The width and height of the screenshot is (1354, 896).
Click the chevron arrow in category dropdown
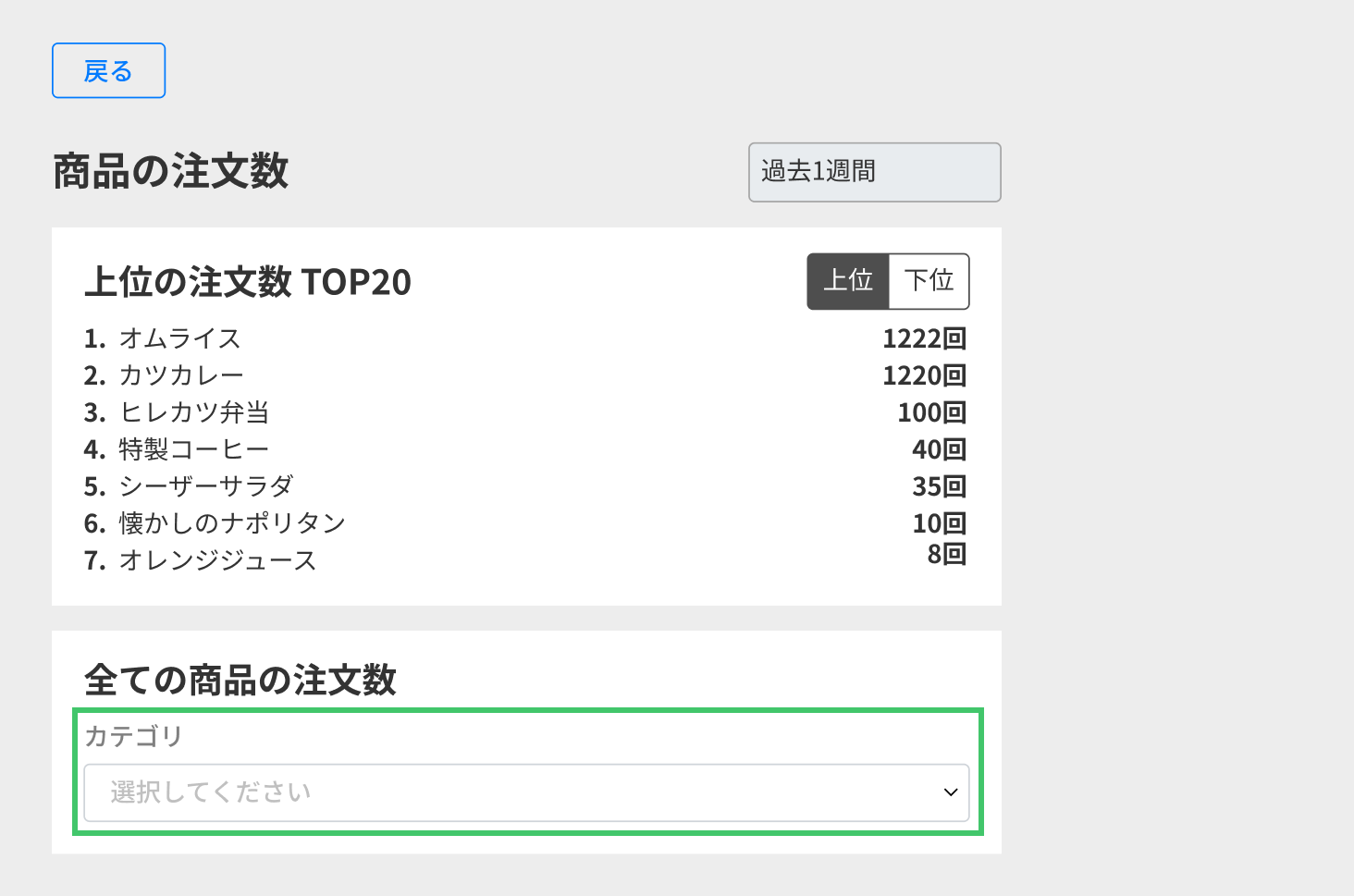pos(950,792)
